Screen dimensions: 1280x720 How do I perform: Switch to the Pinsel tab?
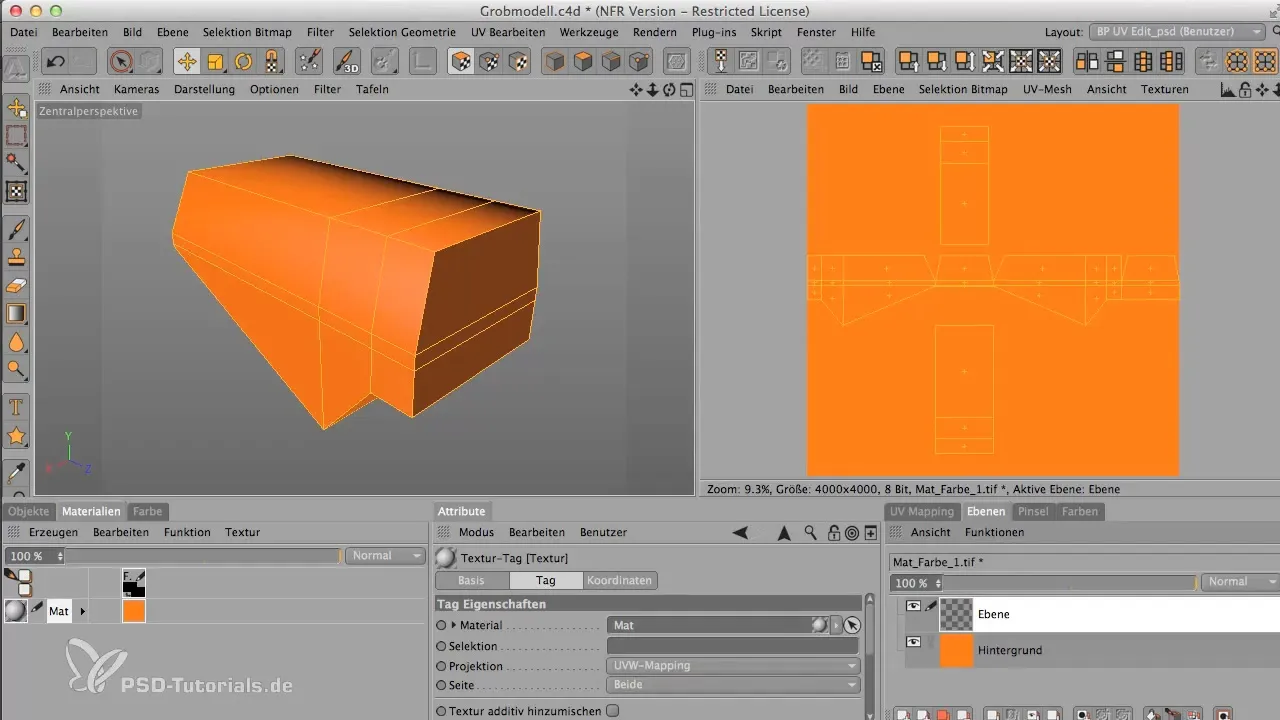point(1033,511)
